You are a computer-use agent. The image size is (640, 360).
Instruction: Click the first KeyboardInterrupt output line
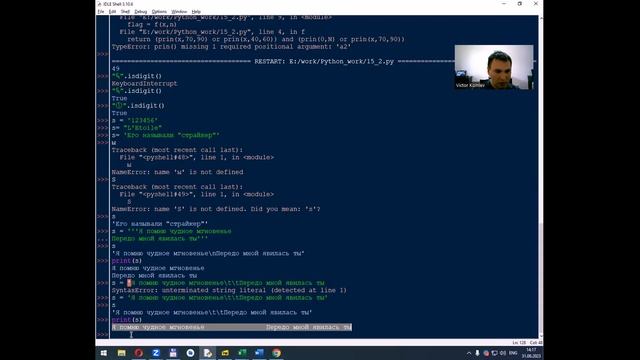[144, 83]
